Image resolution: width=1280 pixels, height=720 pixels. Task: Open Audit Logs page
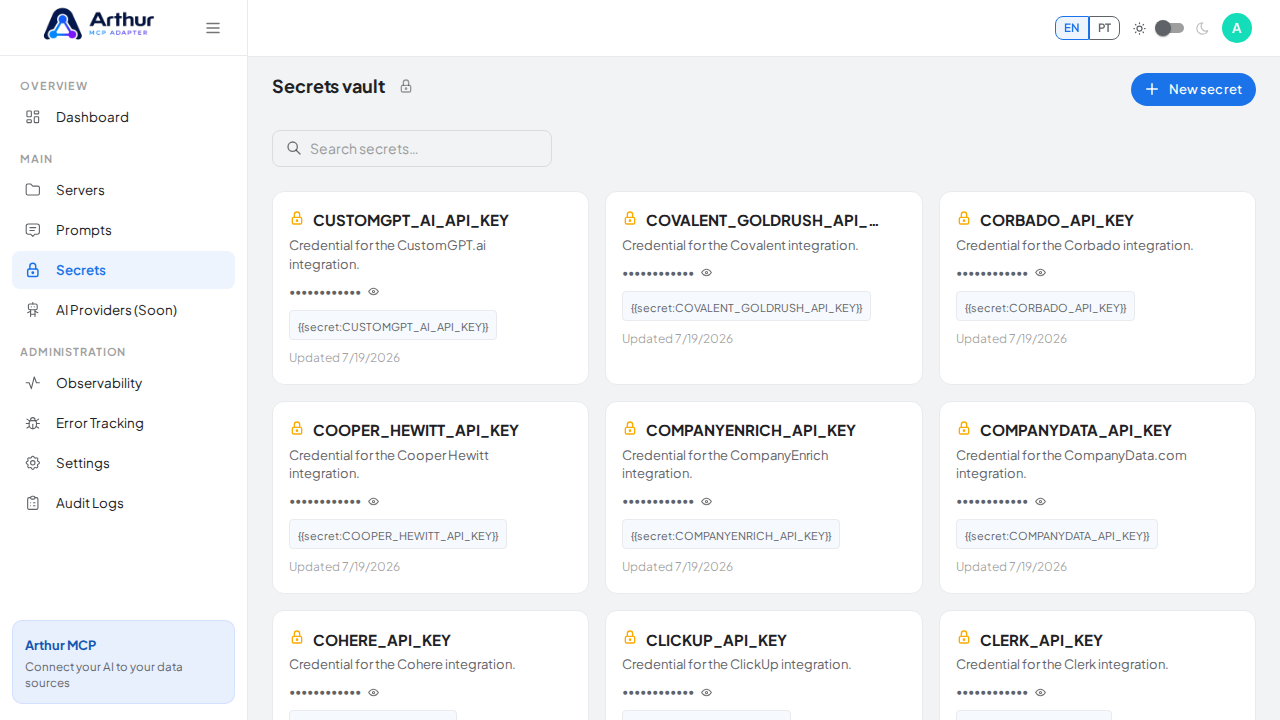[123, 503]
